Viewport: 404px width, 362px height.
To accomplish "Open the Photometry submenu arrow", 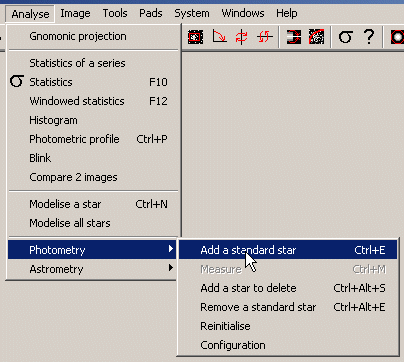I will [171, 249].
